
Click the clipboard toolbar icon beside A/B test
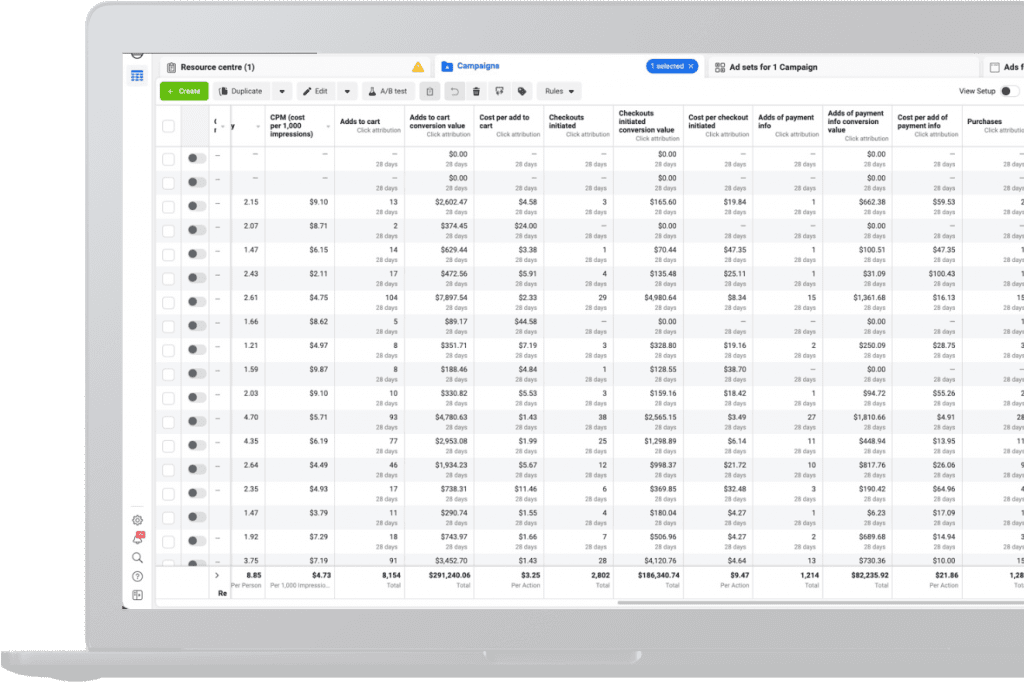(x=430, y=91)
